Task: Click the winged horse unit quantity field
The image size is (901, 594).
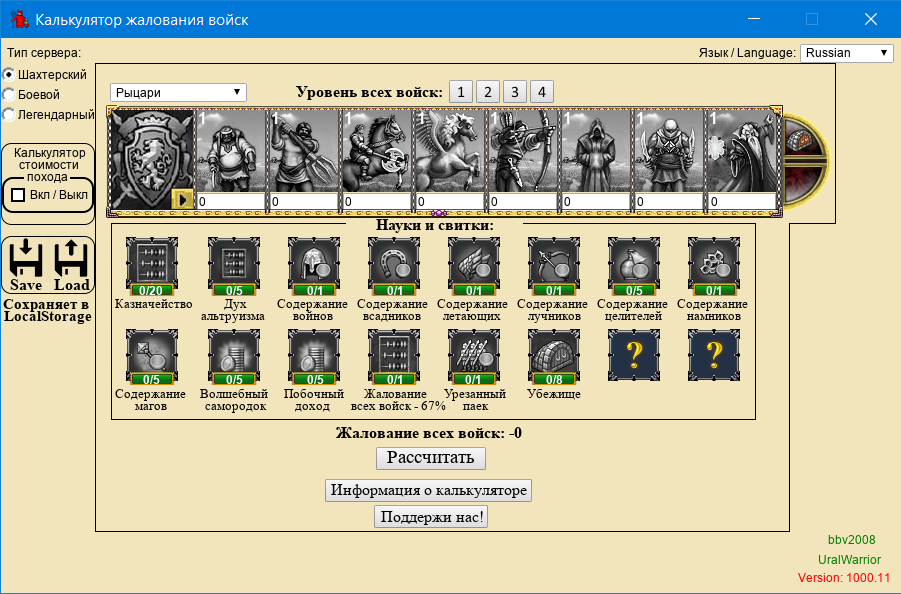Action: click(449, 202)
